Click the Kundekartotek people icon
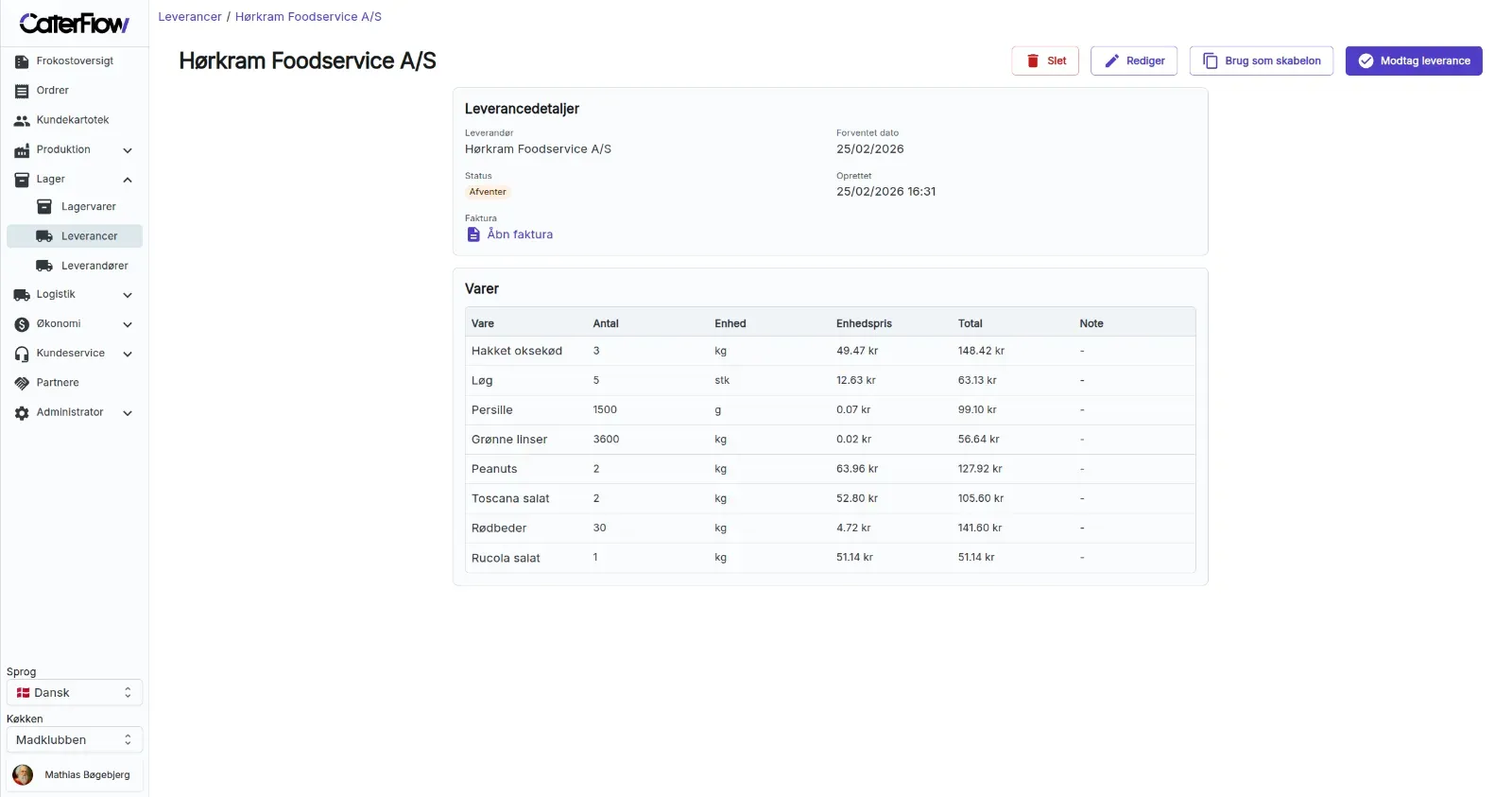This screenshot has width=1512, height=797. [x=22, y=120]
